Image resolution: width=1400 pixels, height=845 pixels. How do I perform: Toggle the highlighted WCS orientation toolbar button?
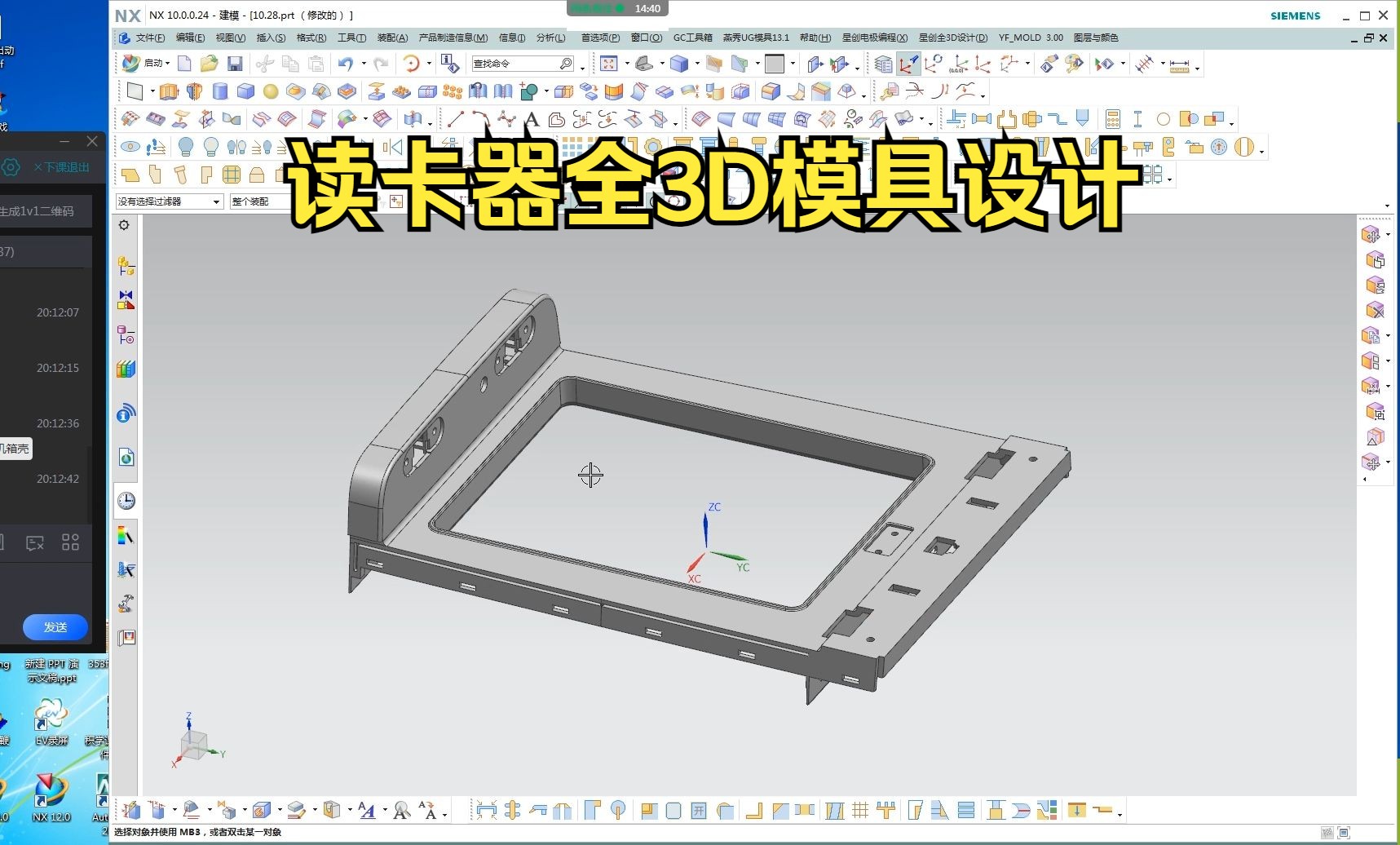pyautogui.click(x=908, y=63)
